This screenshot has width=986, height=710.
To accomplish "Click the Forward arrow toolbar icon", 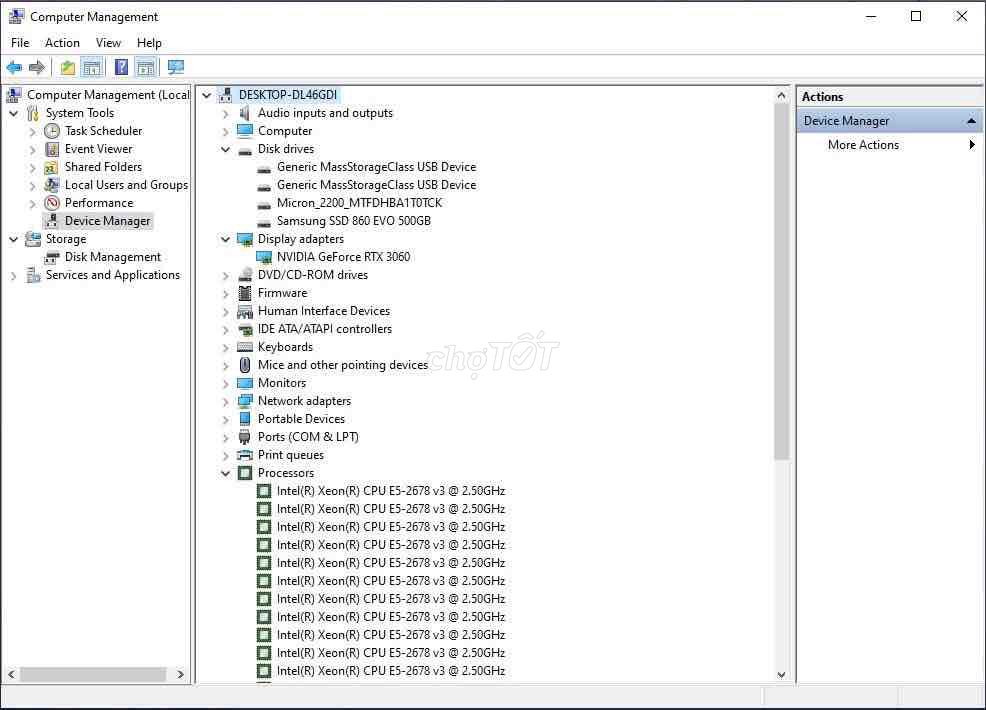I will [37, 67].
